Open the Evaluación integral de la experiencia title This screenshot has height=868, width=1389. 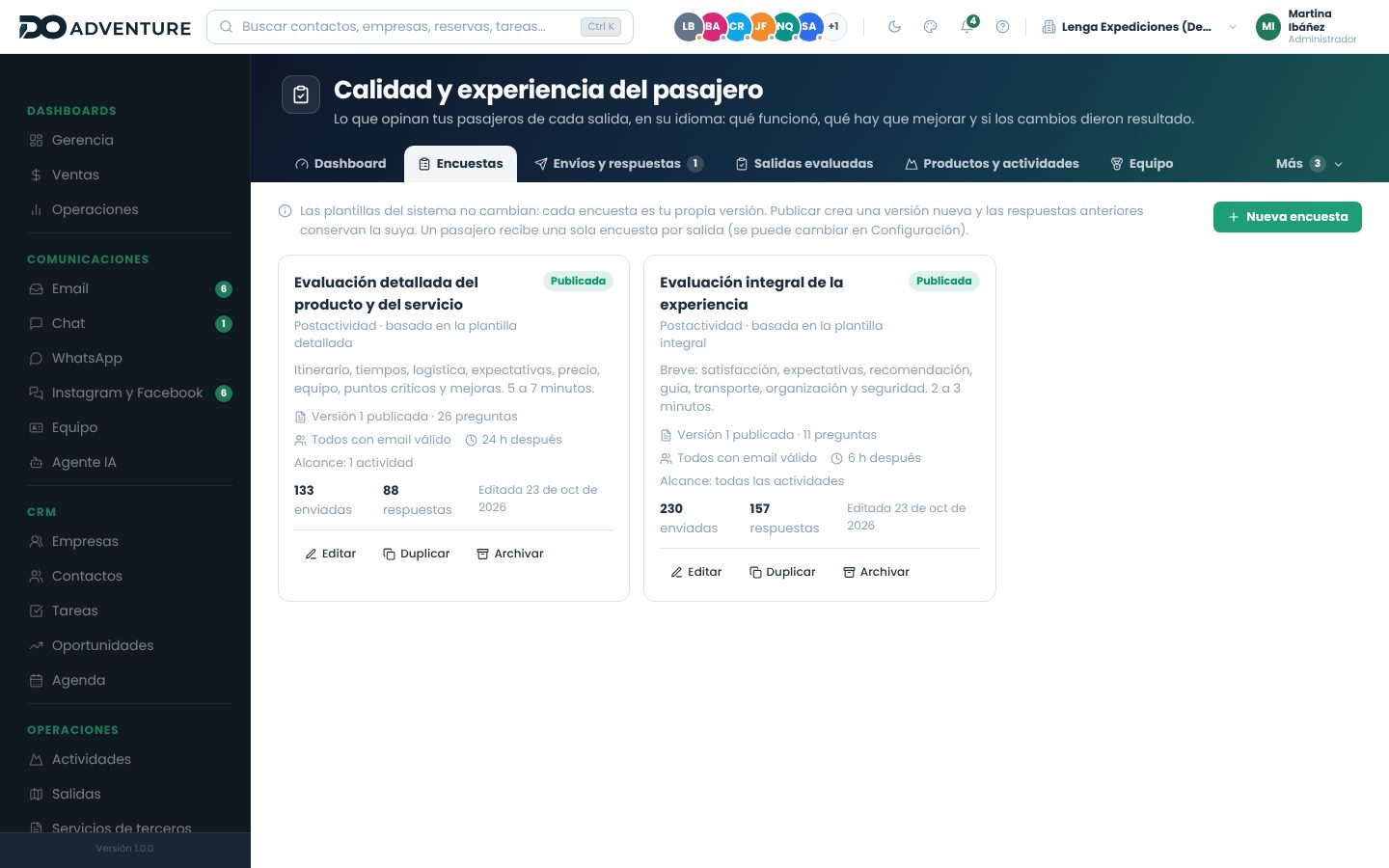751,293
